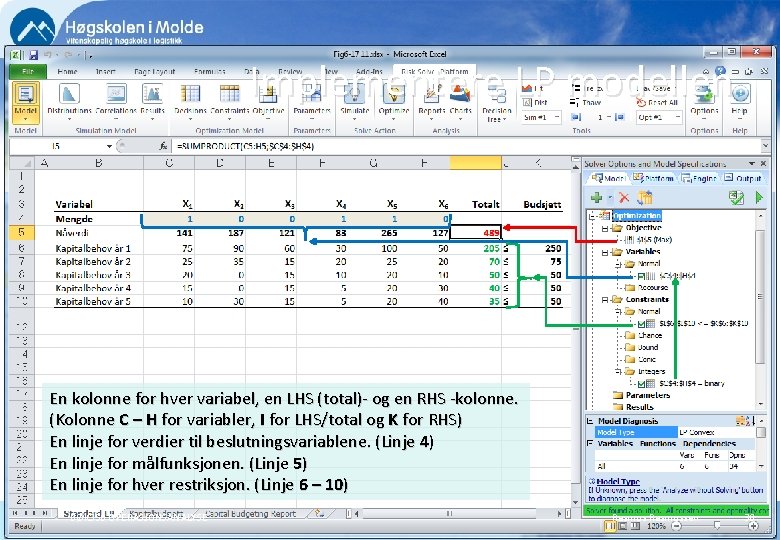The image size is (780, 540).
Task: Collapse the Optimization tree node
Action: pos(592,216)
